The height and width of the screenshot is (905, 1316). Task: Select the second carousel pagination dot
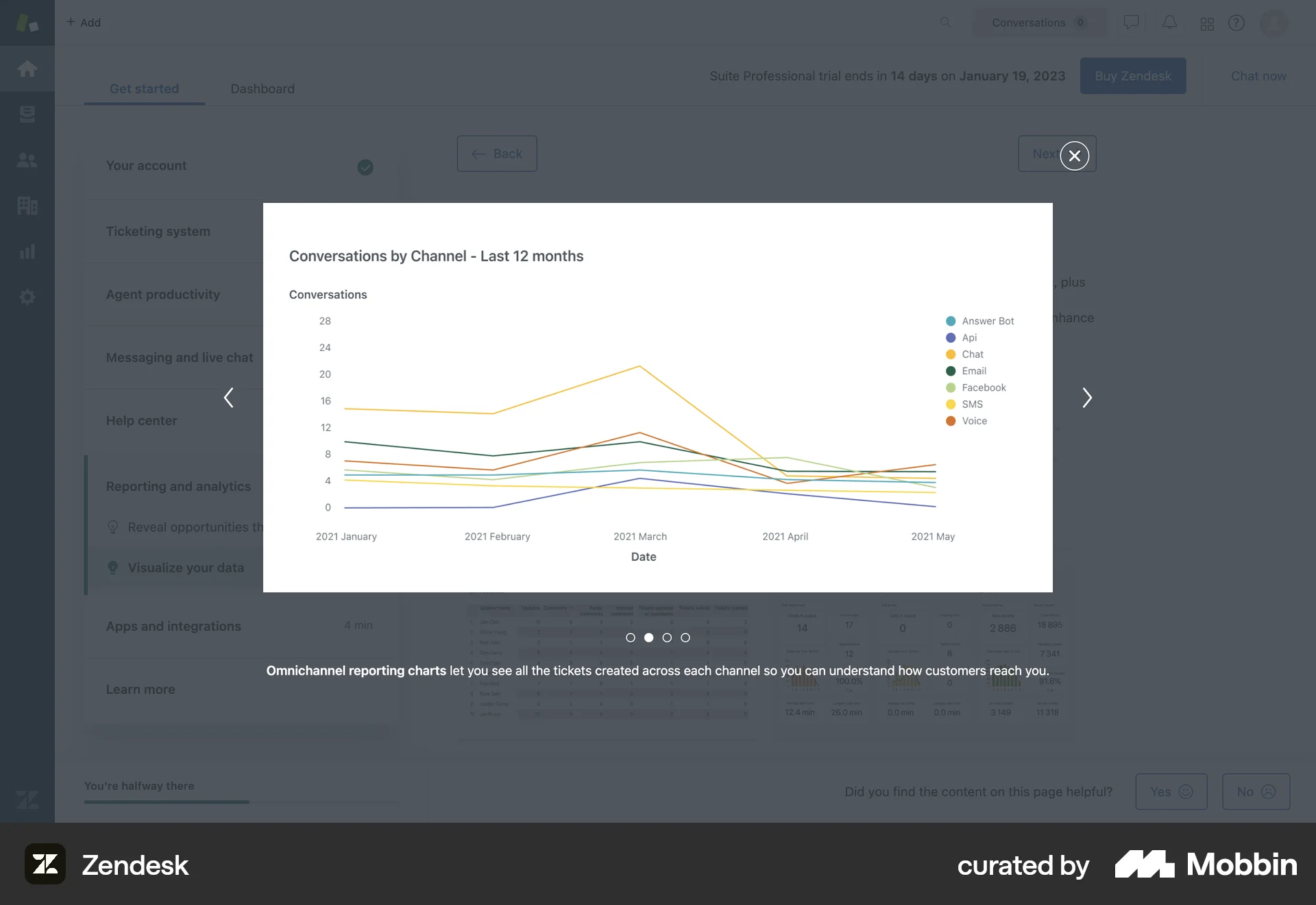[x=649, y=637]
